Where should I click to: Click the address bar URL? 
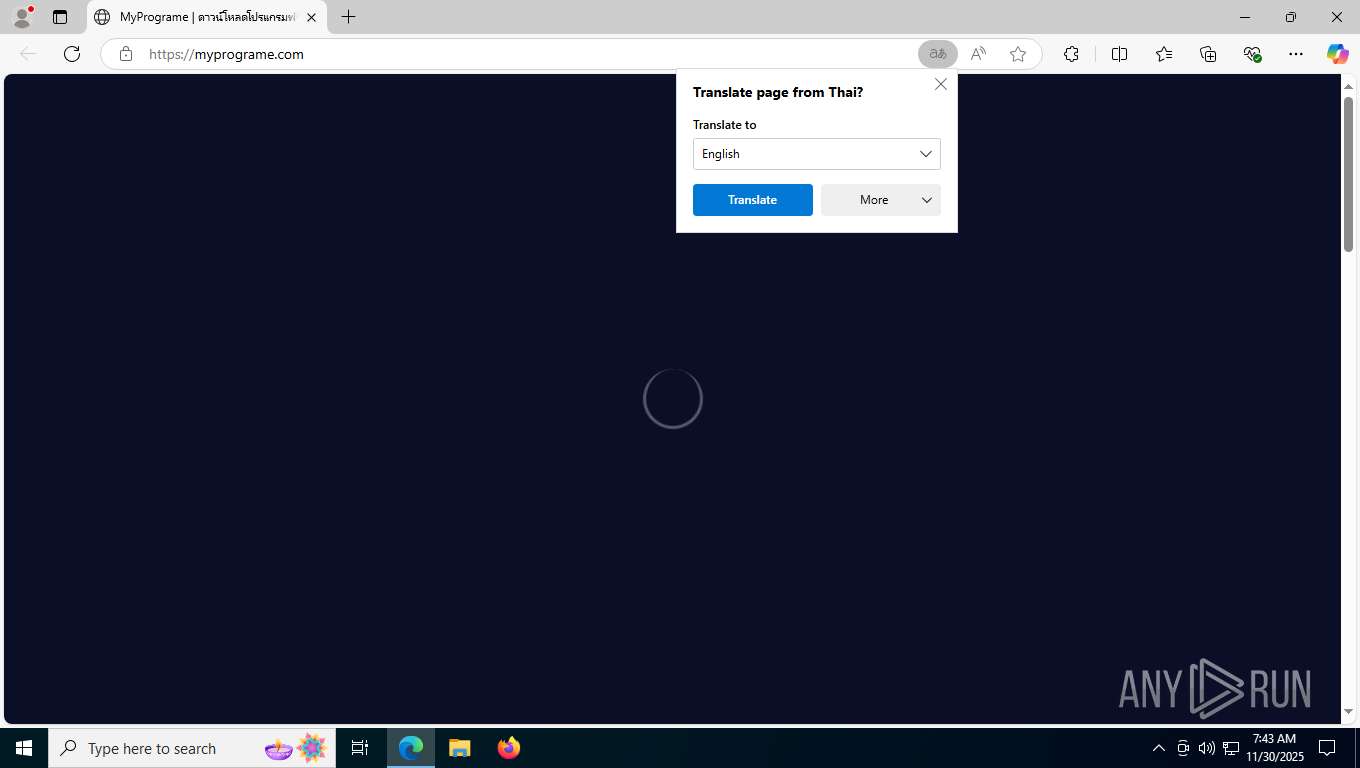pyautogui.click(x=226, y=54)
